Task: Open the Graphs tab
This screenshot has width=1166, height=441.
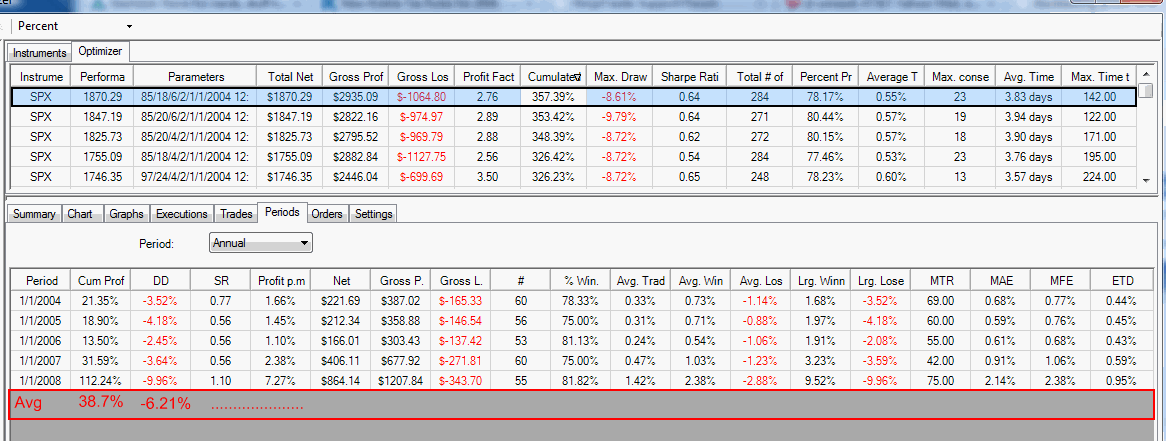Action: pyautogui.click(x=126, y=213)
